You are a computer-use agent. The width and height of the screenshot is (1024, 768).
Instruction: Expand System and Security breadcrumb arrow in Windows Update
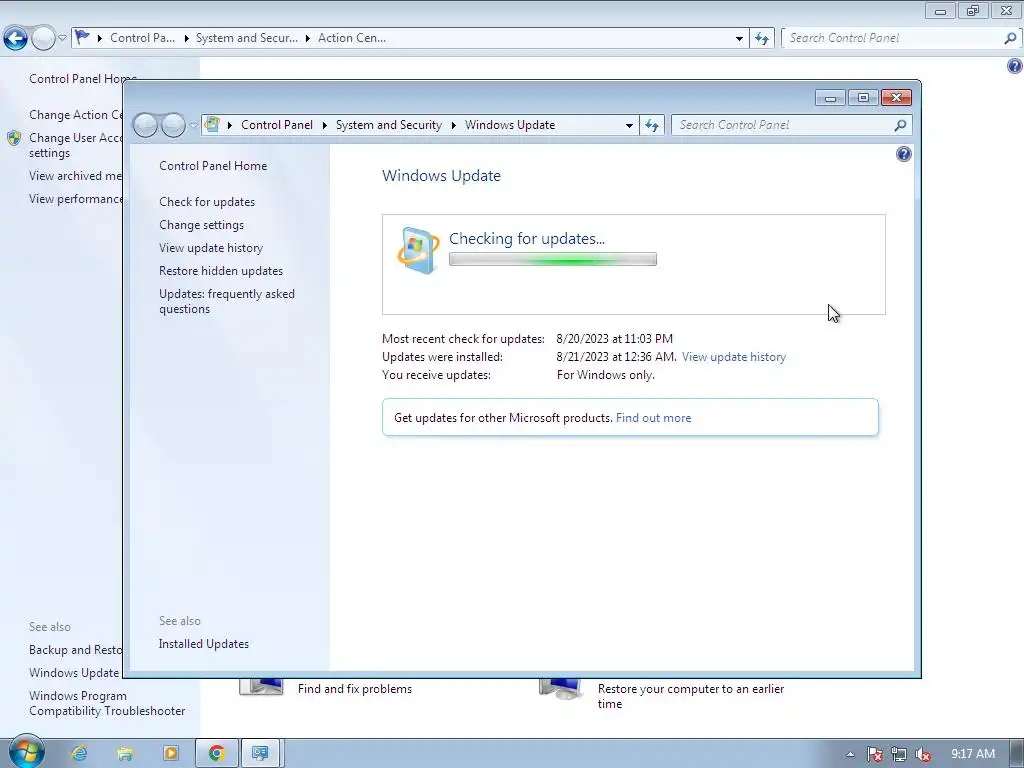(x=453, y=125)
